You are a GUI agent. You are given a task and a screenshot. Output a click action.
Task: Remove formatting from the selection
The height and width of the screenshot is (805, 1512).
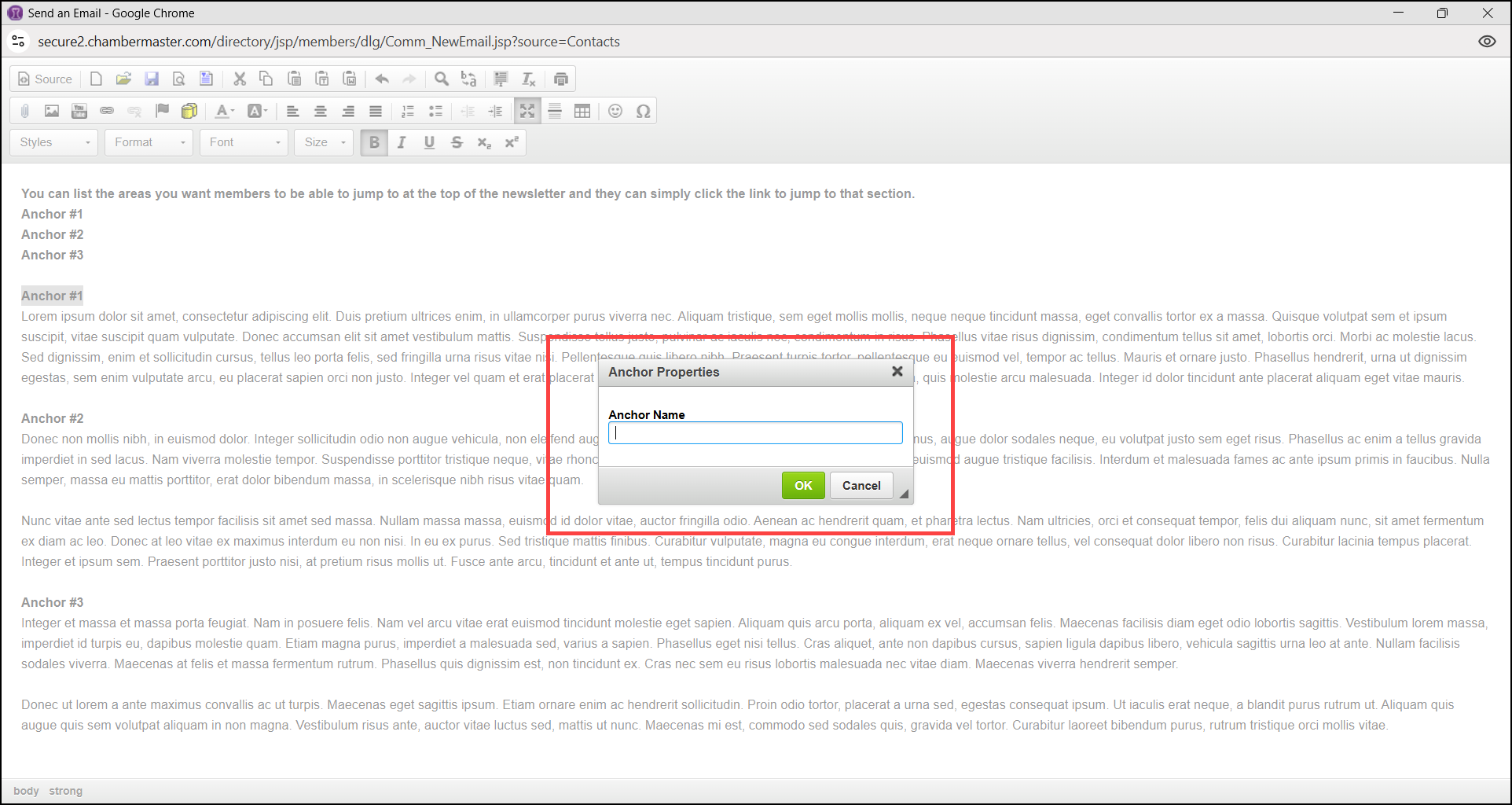click(x=529, y=79)
